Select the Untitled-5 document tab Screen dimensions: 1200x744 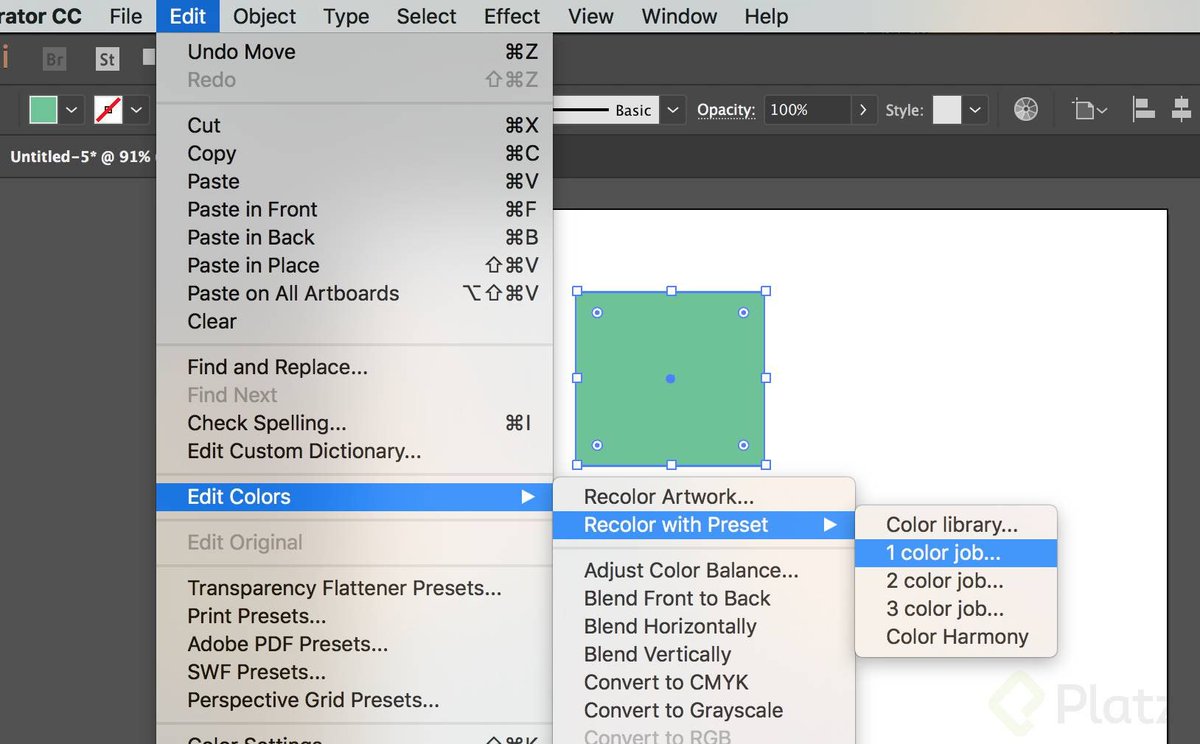click(80, 157)
